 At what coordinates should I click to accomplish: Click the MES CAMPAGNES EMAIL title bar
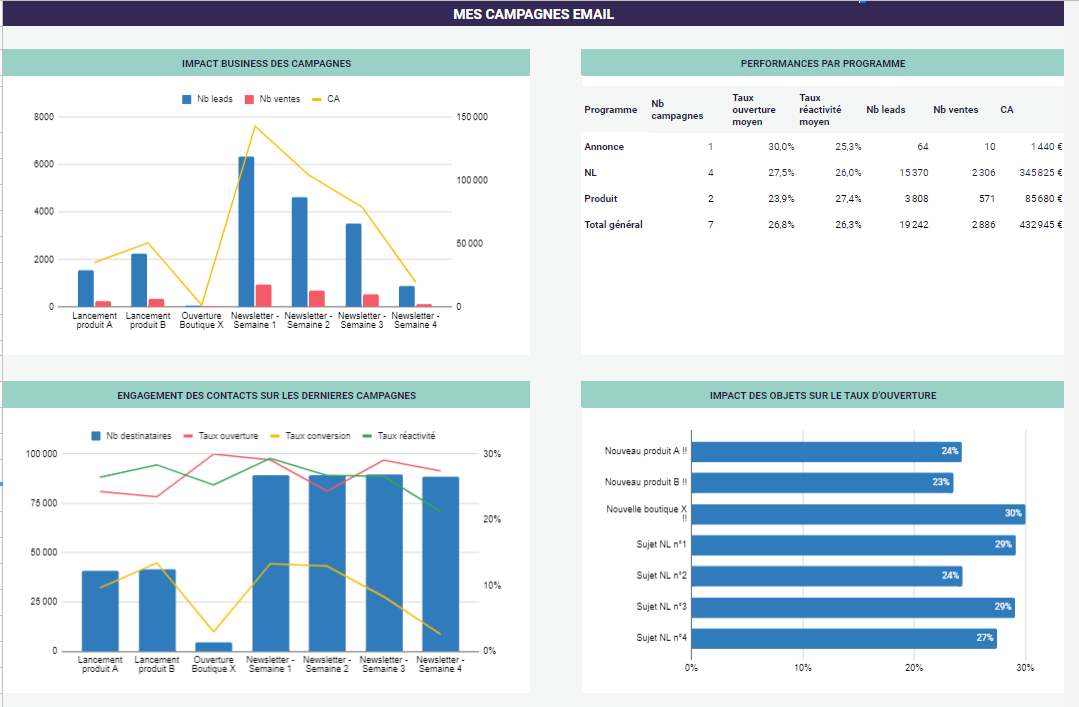(539, 14)
